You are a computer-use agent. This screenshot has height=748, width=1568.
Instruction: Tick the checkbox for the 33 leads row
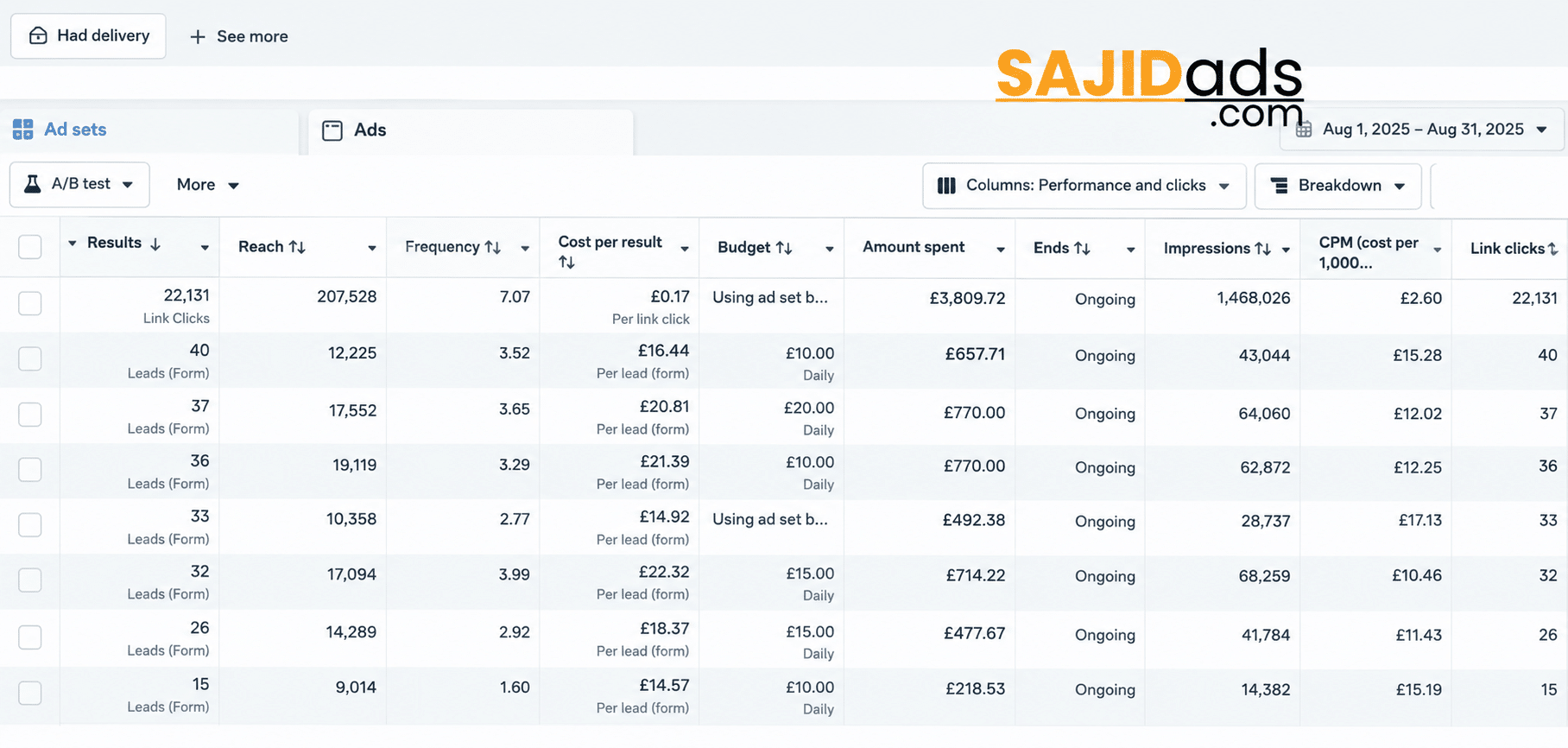click(x=30, y=524)
